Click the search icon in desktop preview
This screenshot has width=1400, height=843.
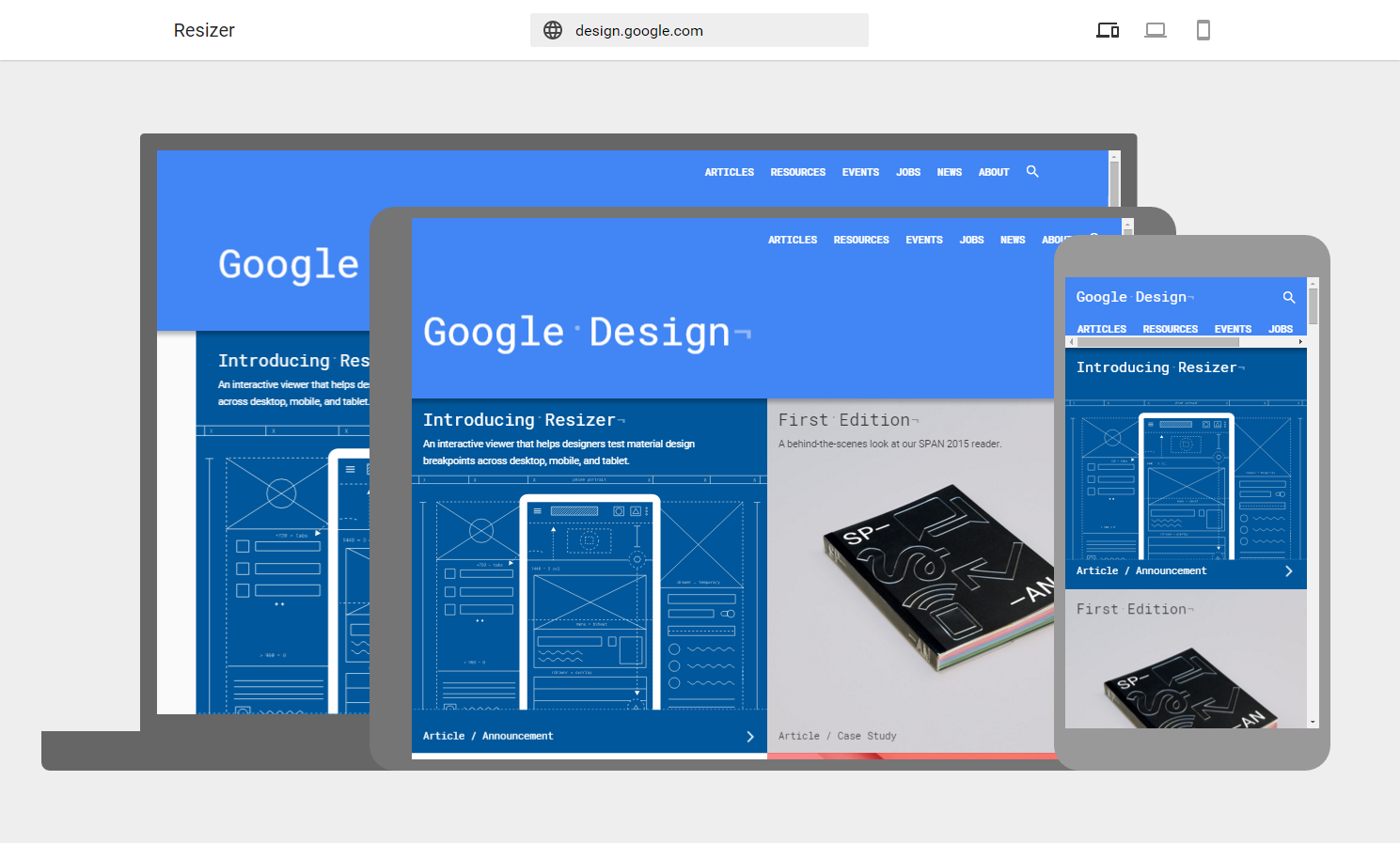point(1032,171)
